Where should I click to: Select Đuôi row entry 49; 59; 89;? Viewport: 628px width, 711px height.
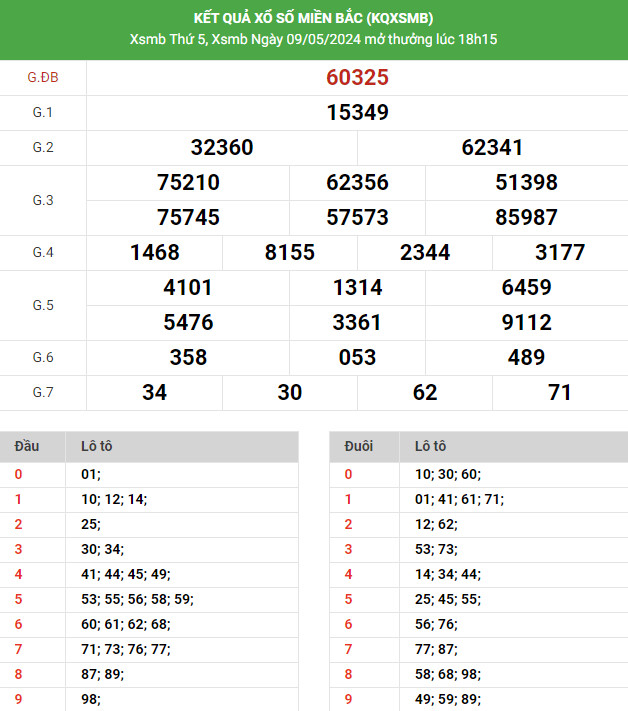pos(448,699)
